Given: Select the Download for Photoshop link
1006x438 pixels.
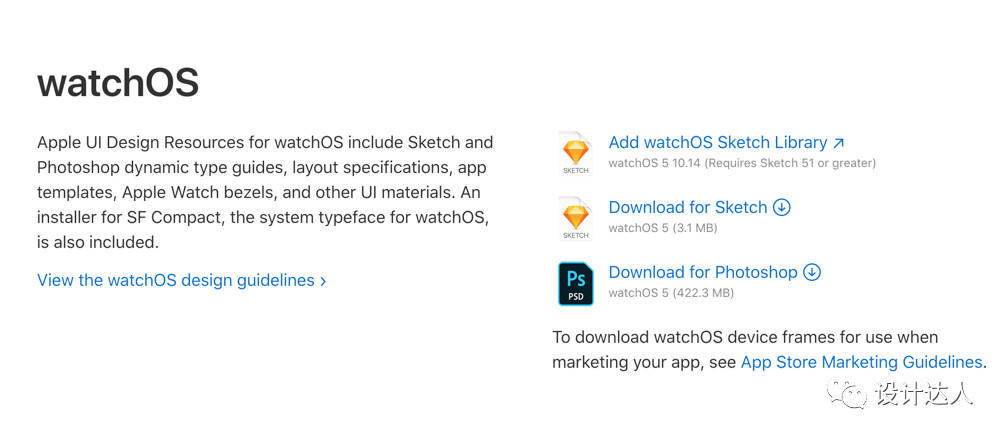Looking at the screenshot, I should [702, 272].
